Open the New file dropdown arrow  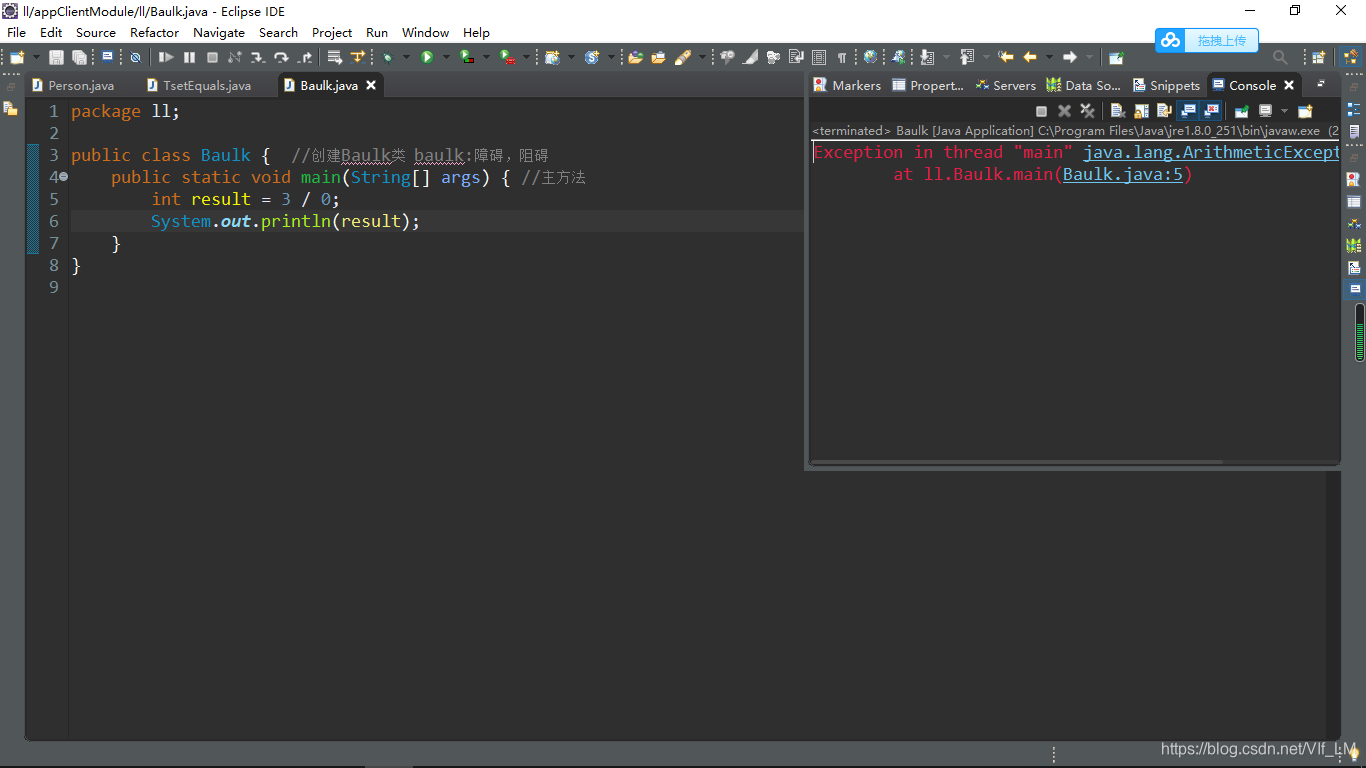[36, 57]
